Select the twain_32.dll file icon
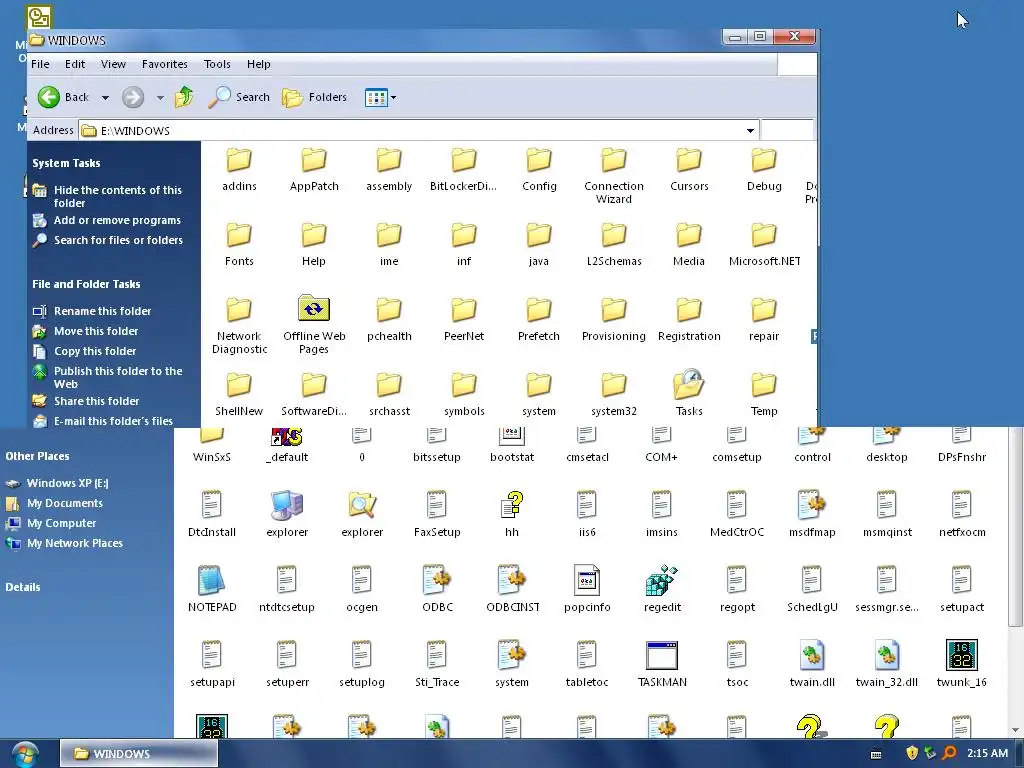This screenshot has height=768, width=1024. [887, 655]
